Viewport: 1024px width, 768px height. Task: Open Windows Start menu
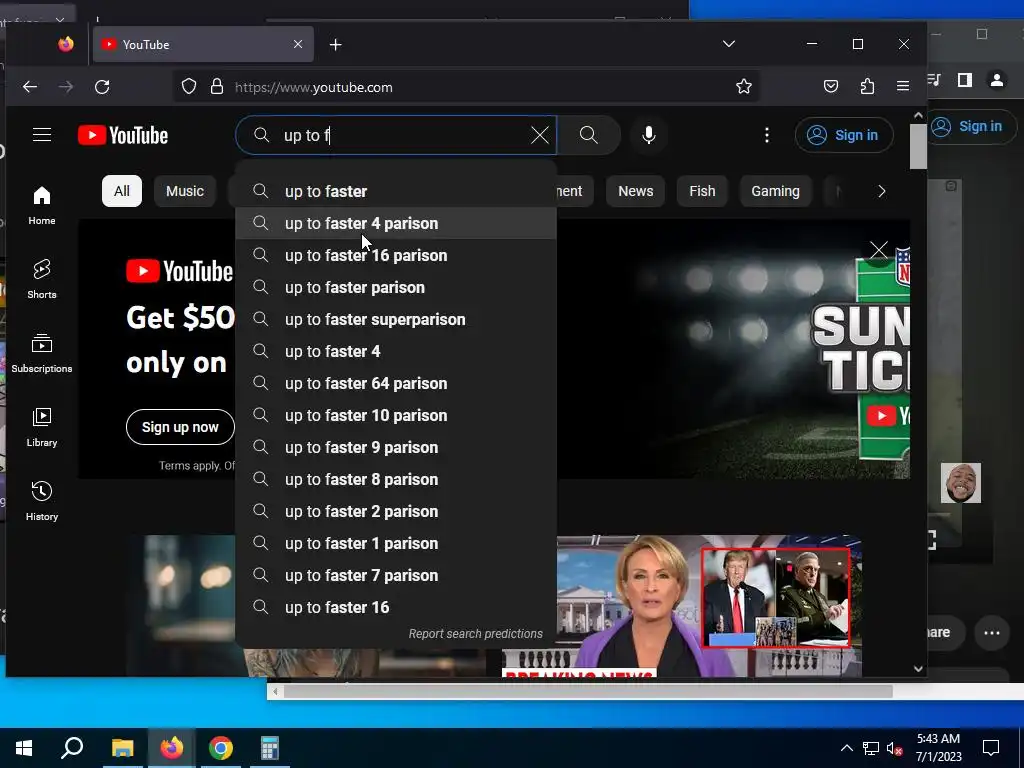click(x=24, y=748)
